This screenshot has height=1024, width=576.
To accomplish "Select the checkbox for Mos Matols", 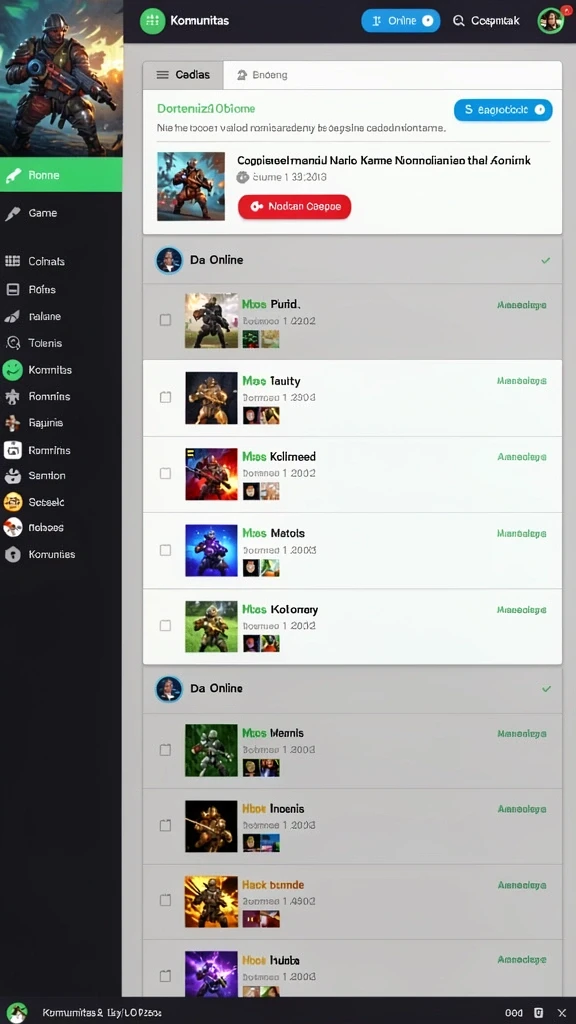I will (x=165, y=550).
